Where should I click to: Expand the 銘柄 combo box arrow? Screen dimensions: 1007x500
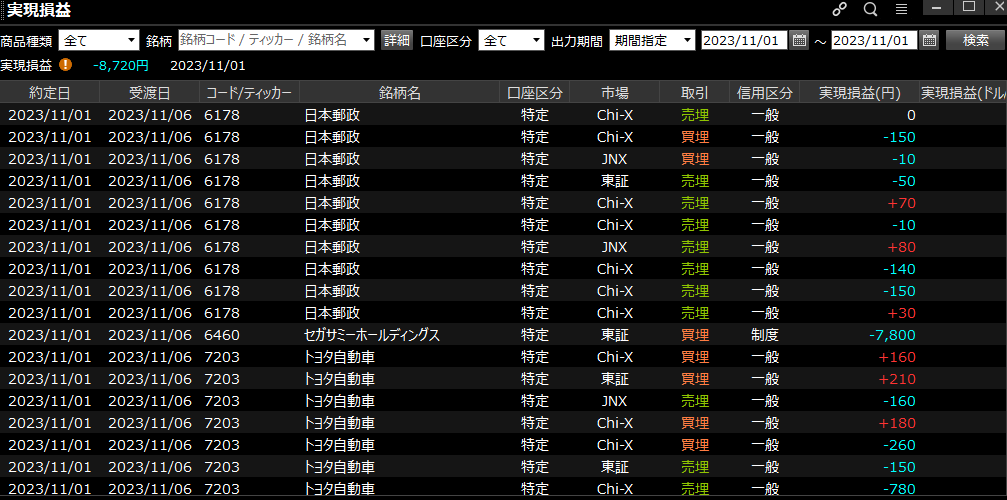pos(366,40)
